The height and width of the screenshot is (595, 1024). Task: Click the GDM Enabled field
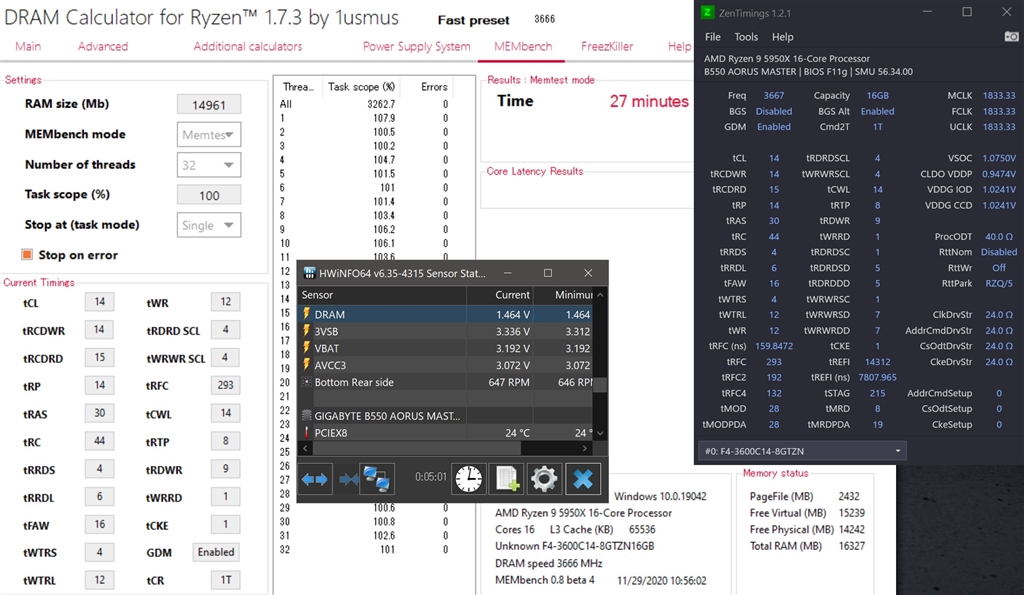(216, 552)
